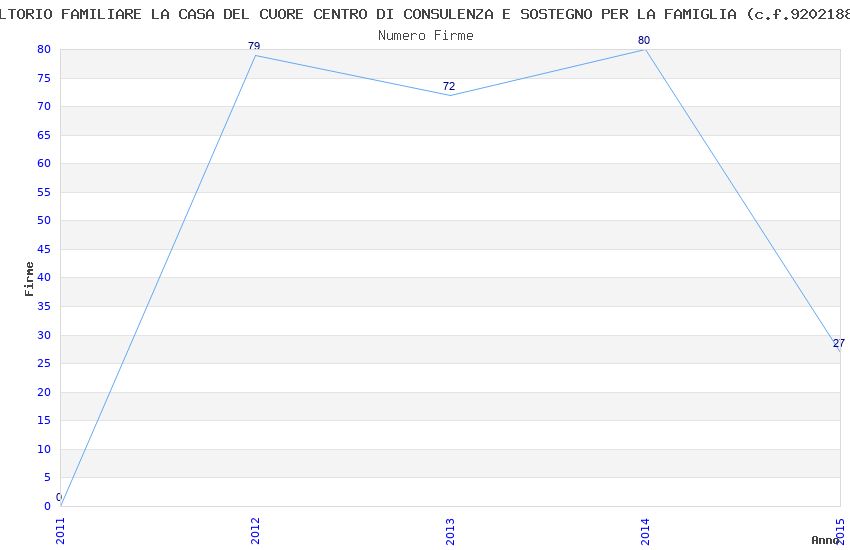Viewport: 850px width, 550px height.
Task: Click the y-axis tick value 5
Action: coord(47,477)
